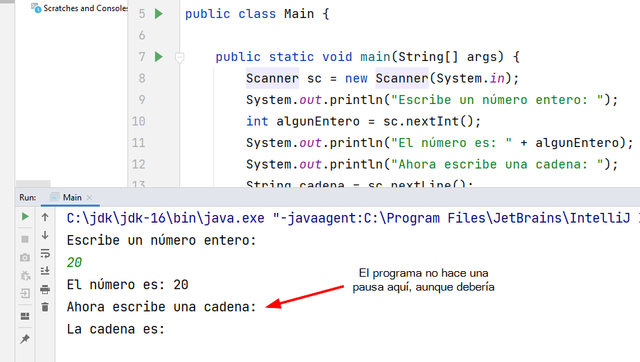Pin the Main run tab
The width and height of the screenshot is (640, 362).
click(25, 338)
